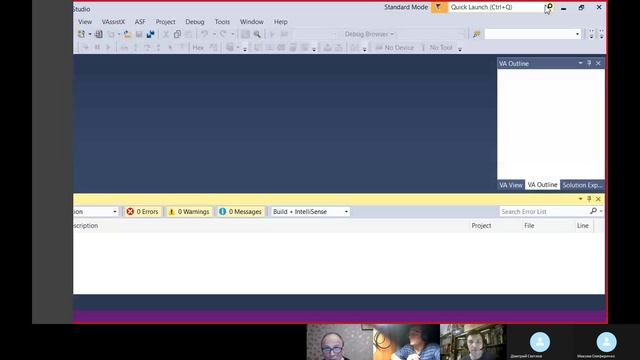The width and height of the screenshot is (640, 360).
Task: Sort by the File column header
Action: coord(529,225)
